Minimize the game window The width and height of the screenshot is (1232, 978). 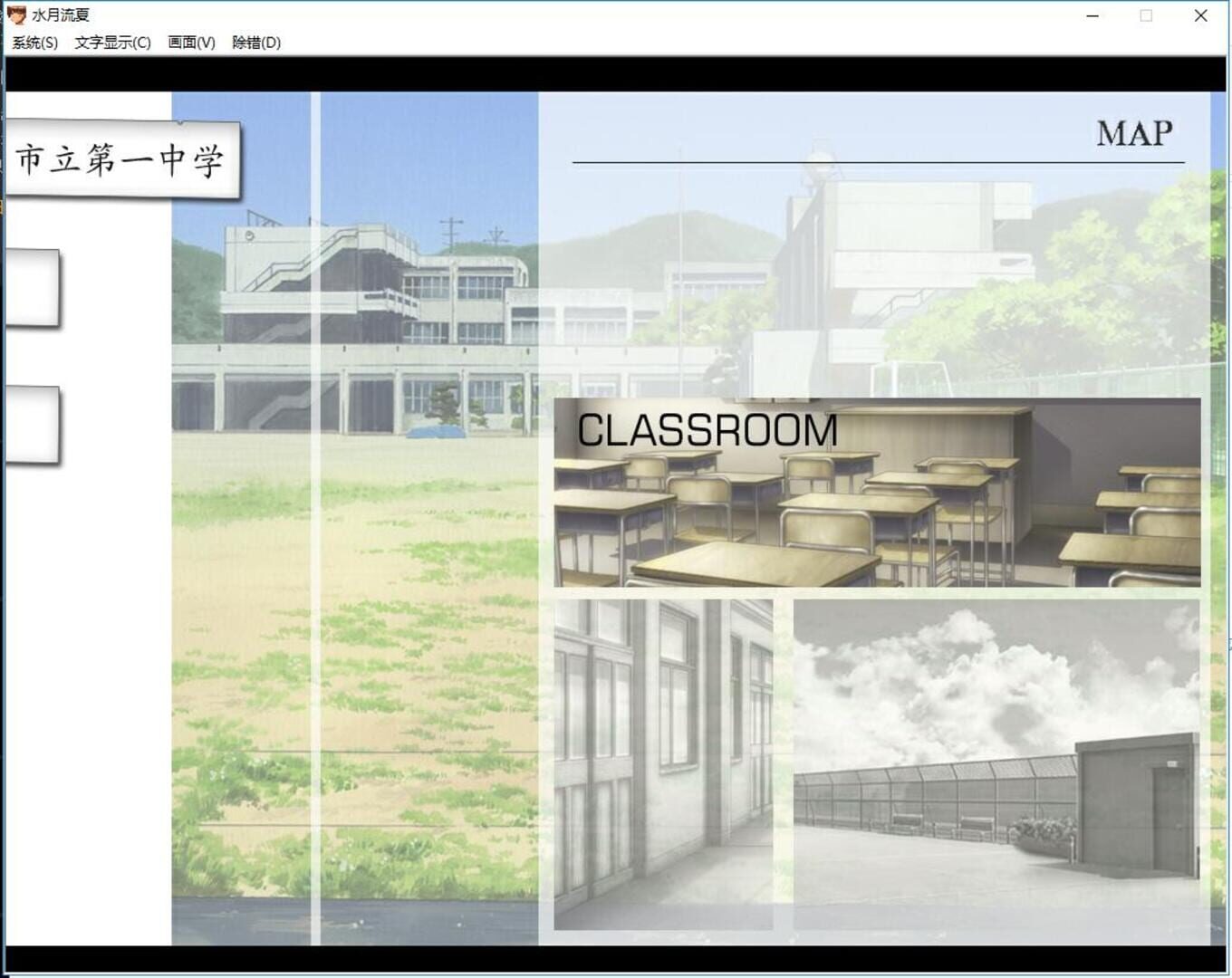pyautogui.click(x=1092, y=15)
